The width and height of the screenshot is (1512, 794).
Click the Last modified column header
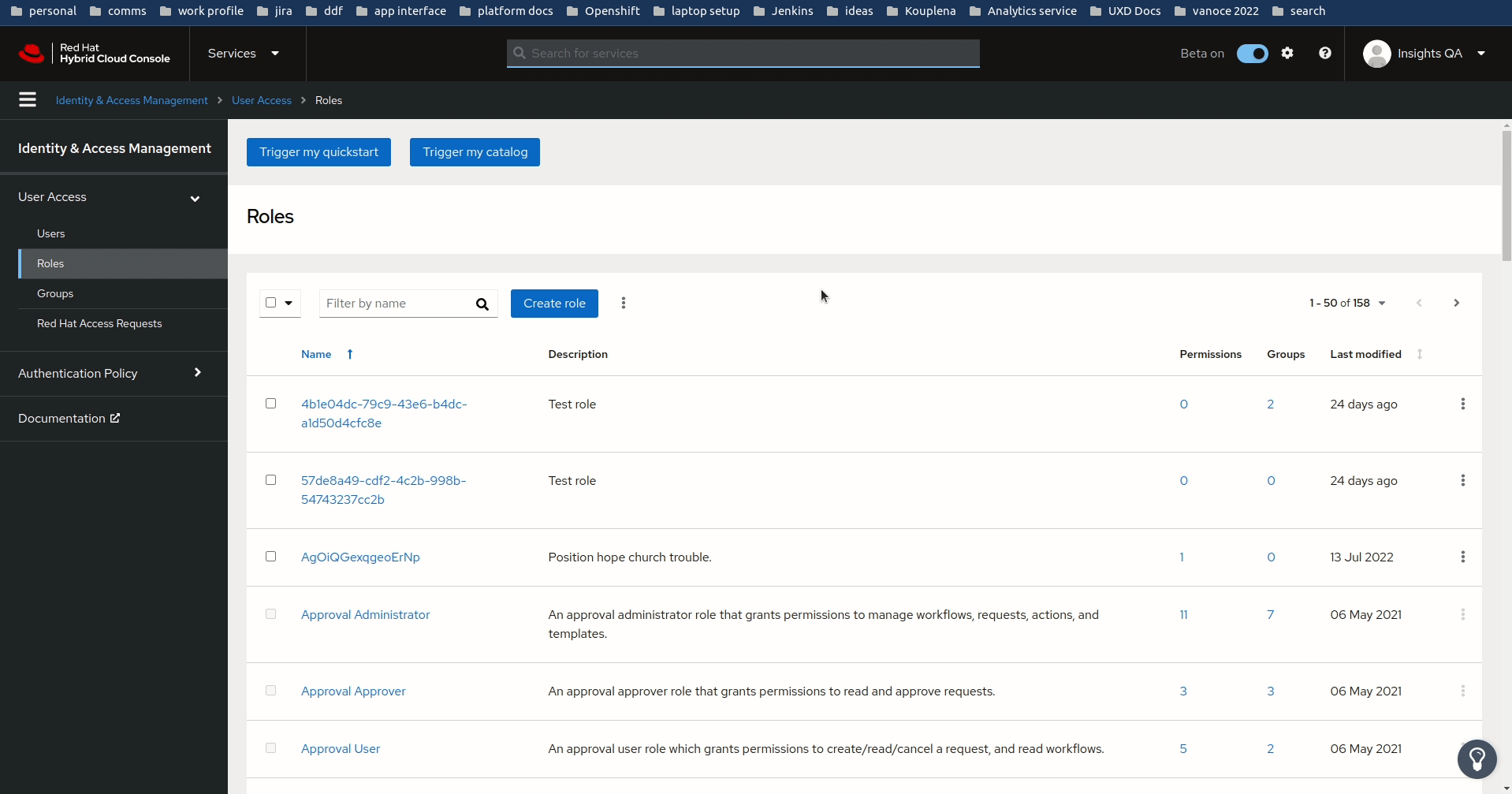tap(1365, 354)
